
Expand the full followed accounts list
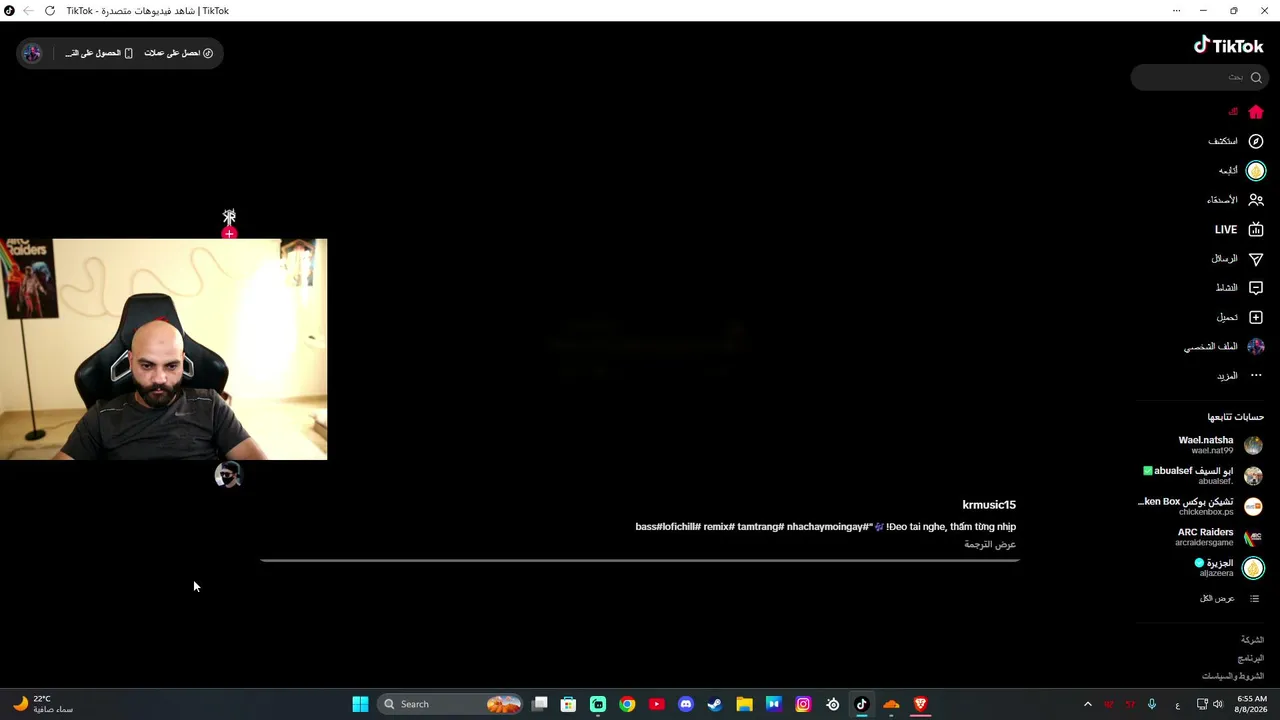point(1229,598)
